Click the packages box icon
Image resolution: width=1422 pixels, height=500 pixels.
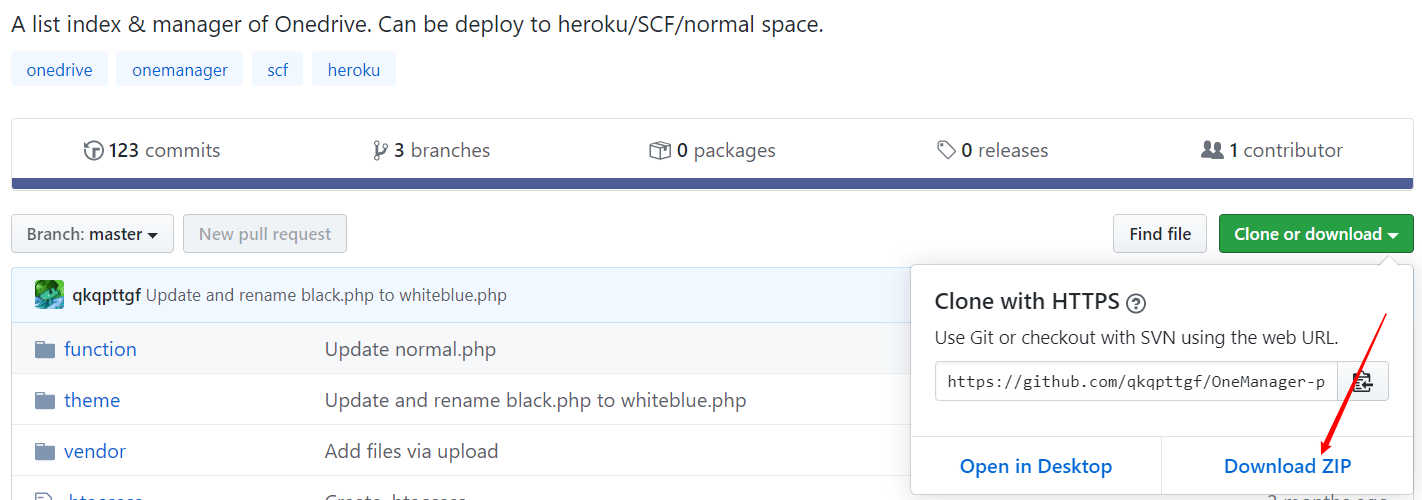660,151
